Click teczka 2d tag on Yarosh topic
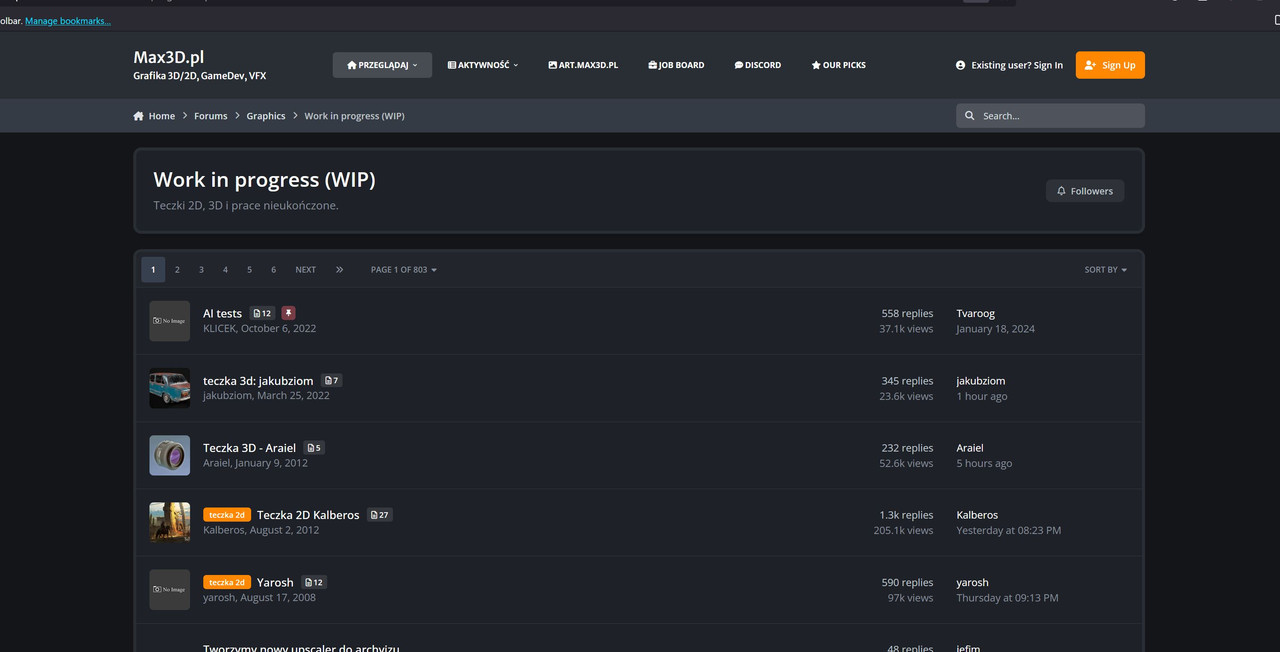1280x652 pixels. [x=227, y=582]
